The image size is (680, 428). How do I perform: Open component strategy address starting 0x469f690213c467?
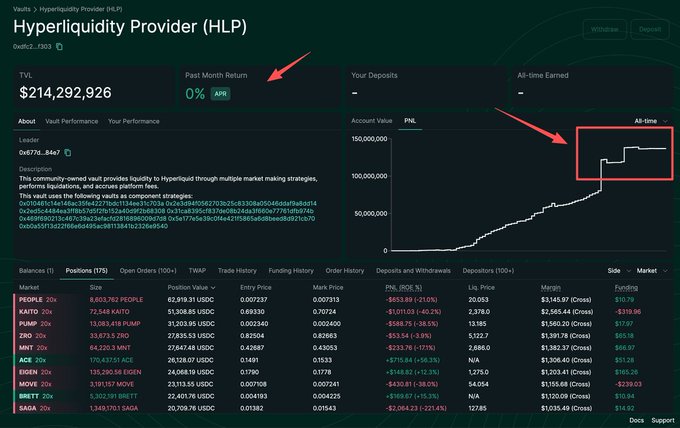click(x=92, y=219)
